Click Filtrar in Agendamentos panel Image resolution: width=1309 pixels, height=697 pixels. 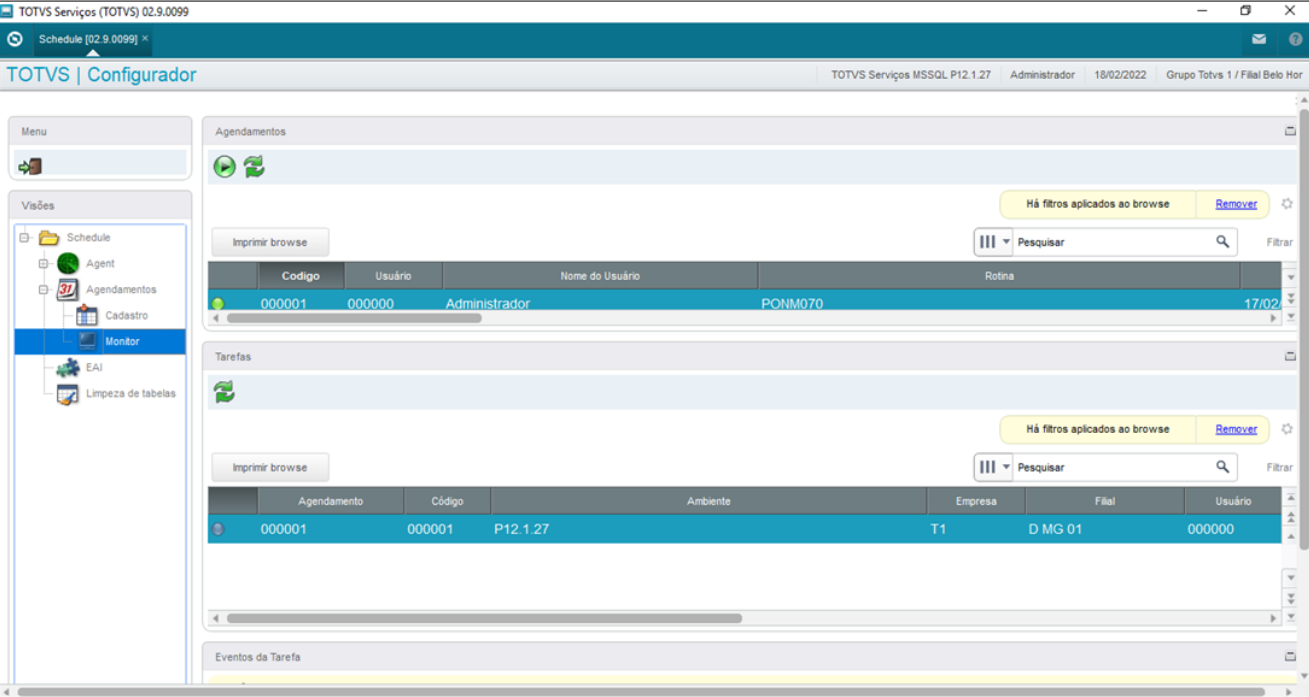coord(1280,242)
